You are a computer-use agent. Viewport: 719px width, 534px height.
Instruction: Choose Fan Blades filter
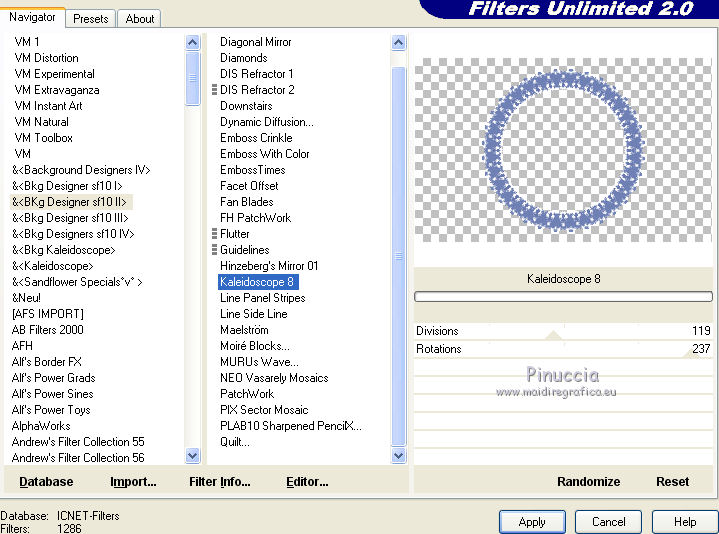click(x=247, y=202)
